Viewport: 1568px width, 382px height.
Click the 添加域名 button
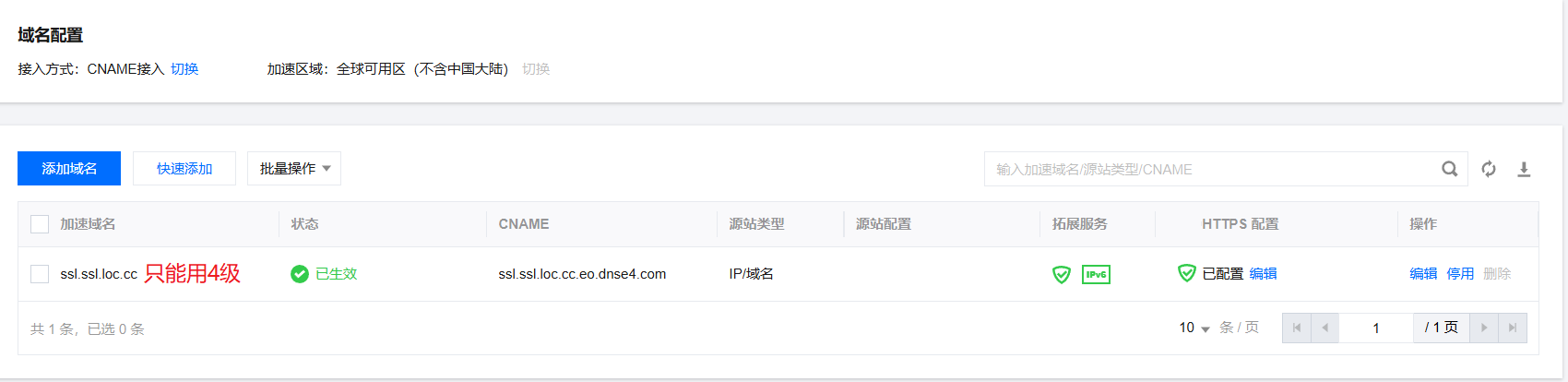(x=69, y=169)
